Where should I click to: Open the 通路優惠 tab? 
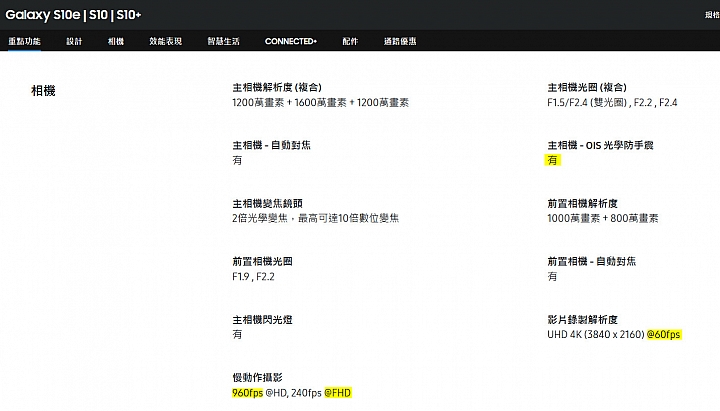(x=400, y=41)
